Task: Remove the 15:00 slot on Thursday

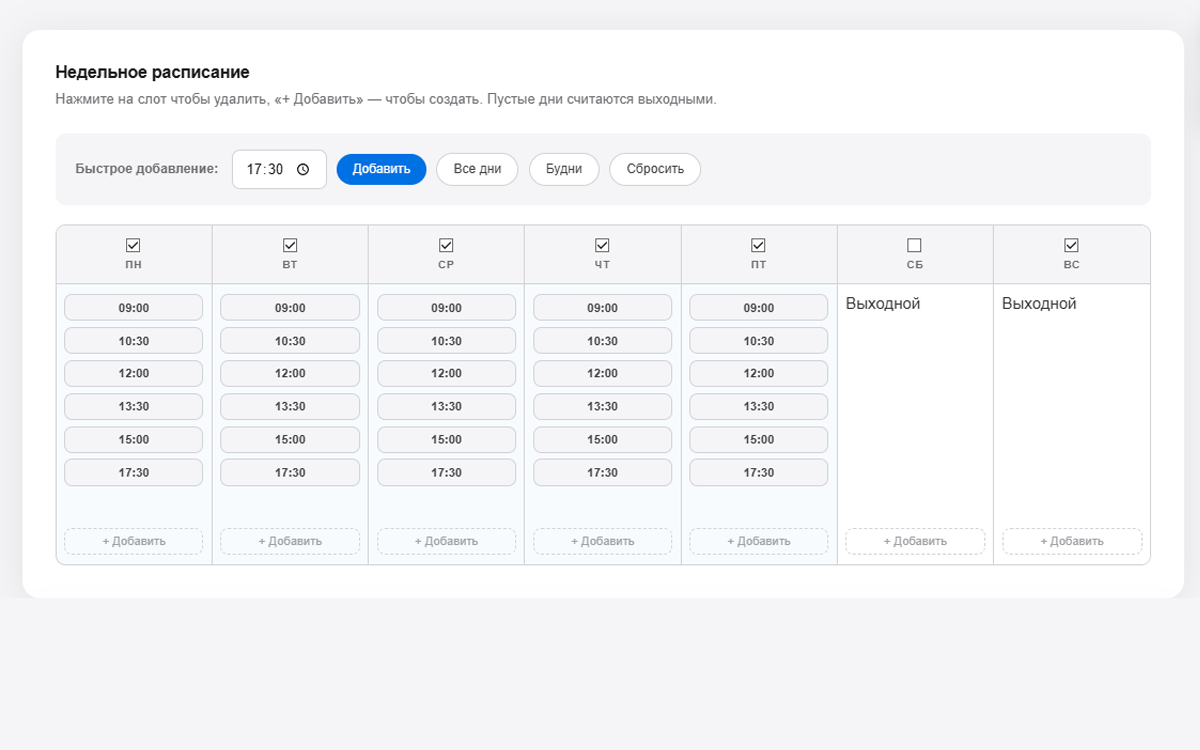Action: [602, 439]
